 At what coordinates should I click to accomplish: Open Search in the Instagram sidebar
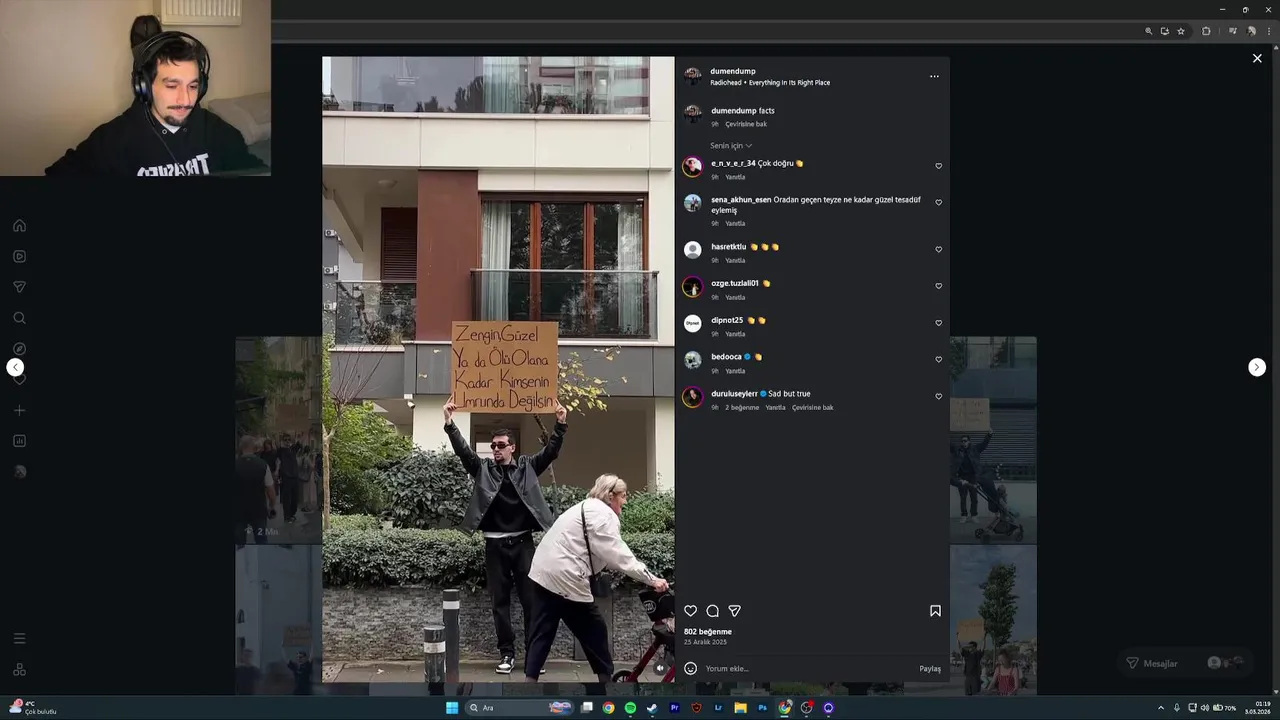pyautogui.click(x=19, y=318)
